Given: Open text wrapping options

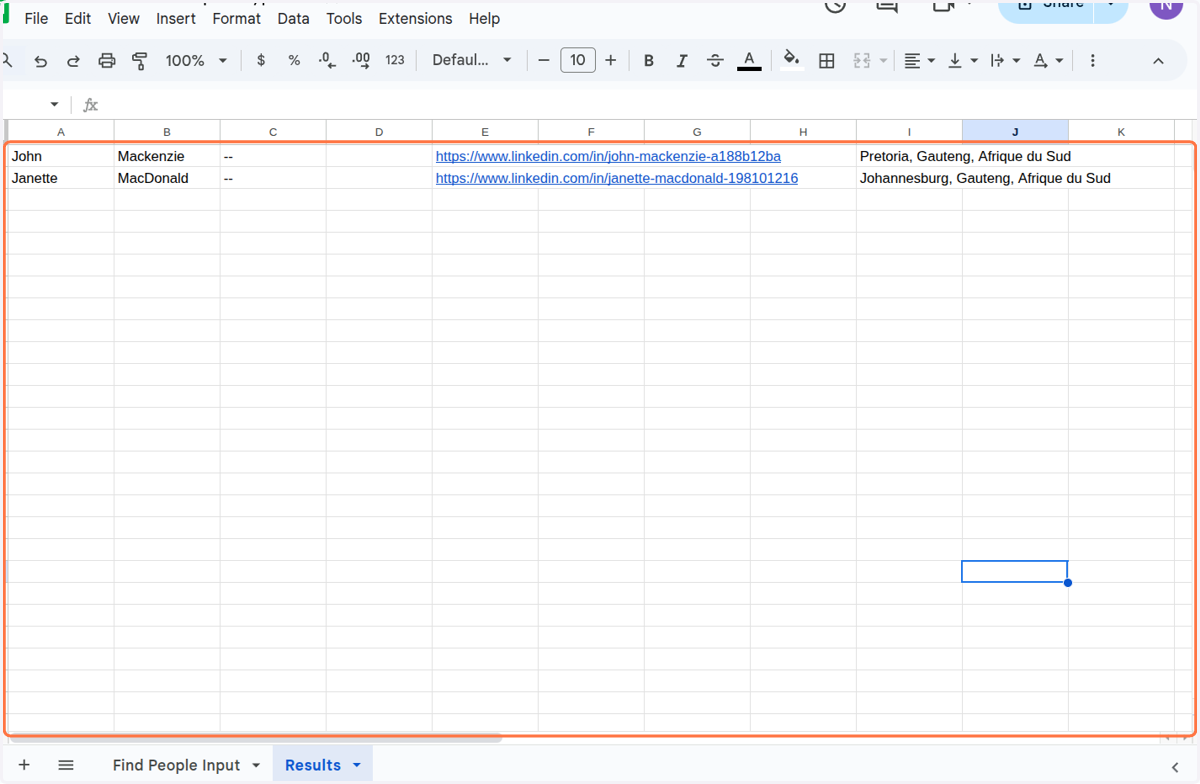Looking at the screenshot, I should [x=1005, y=61].
